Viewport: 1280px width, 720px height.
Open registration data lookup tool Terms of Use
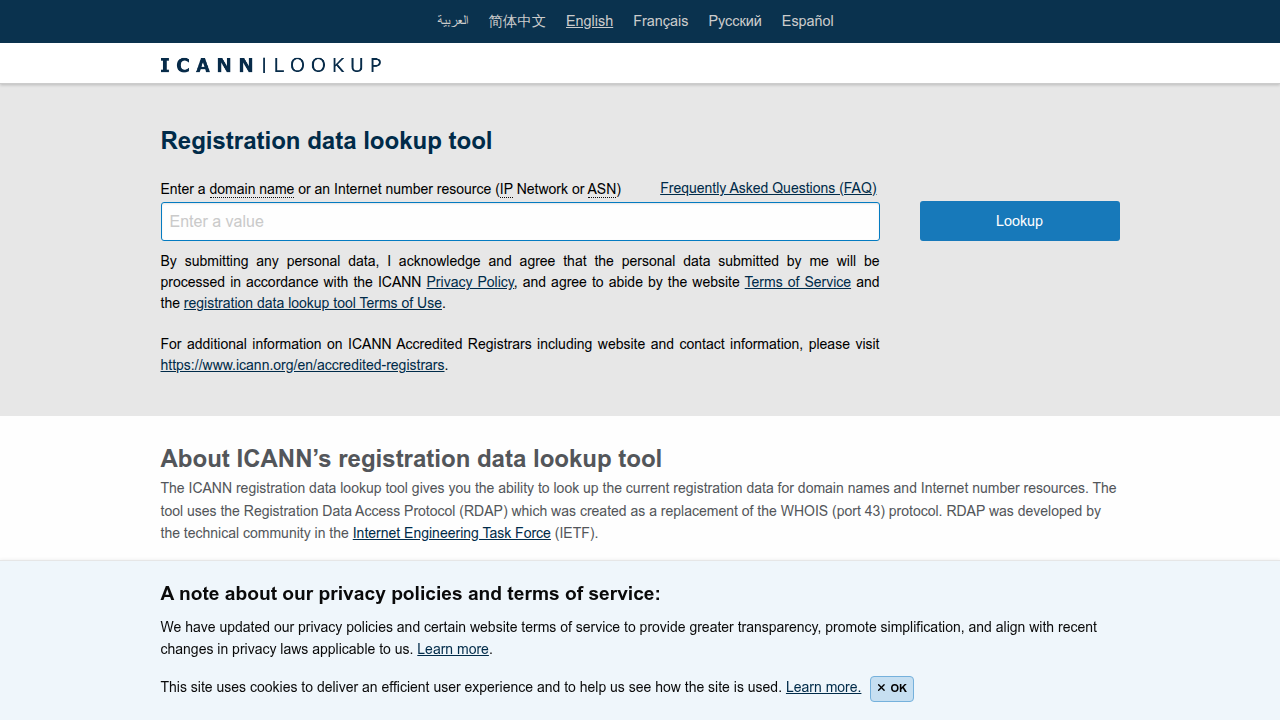[x=313, y=303]
